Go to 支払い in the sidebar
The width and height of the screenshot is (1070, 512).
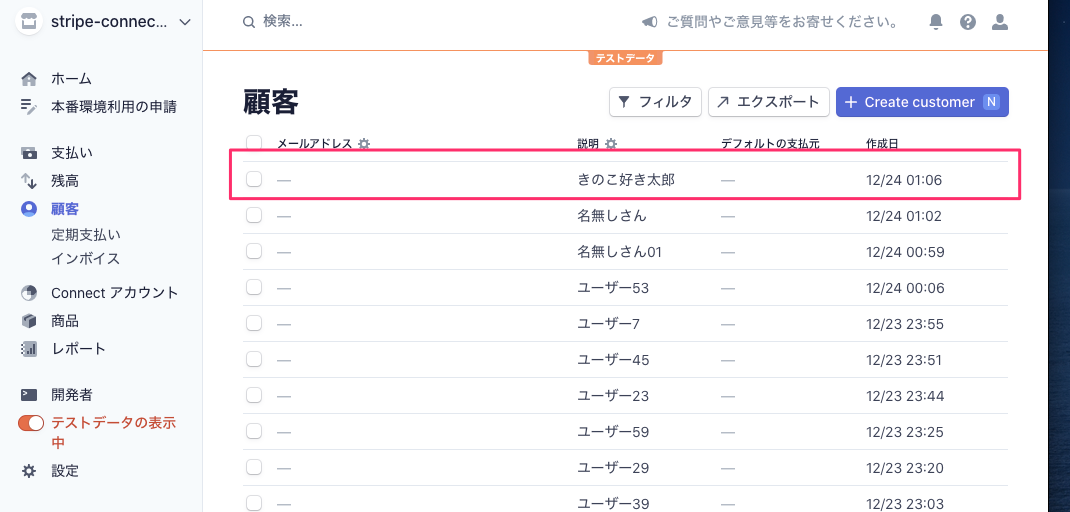[72, 153]
